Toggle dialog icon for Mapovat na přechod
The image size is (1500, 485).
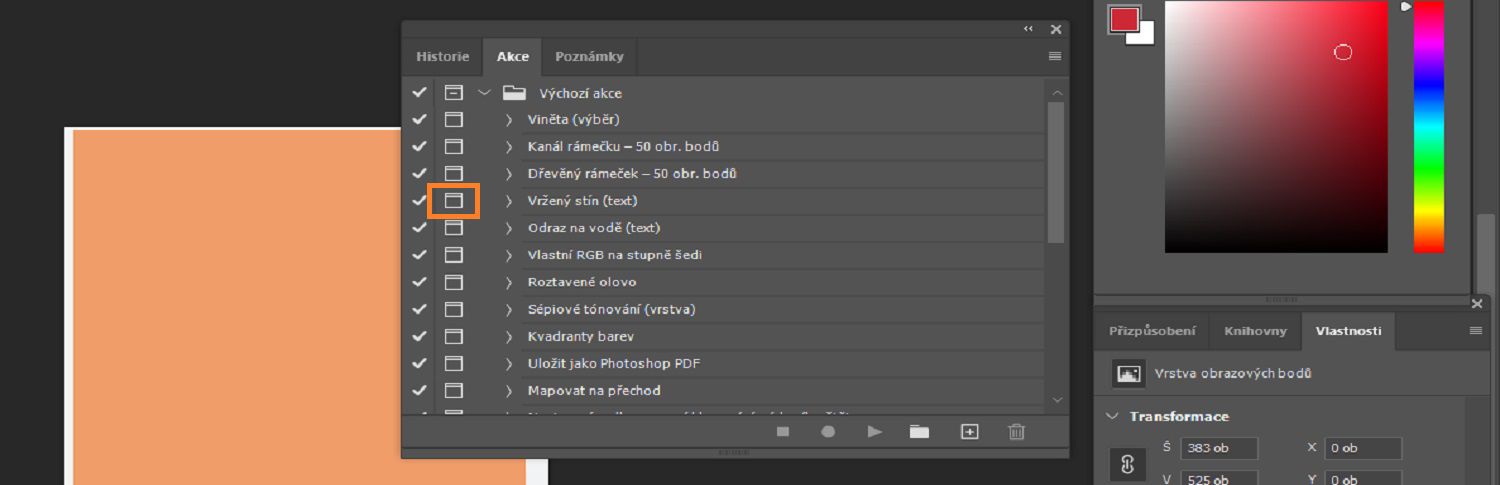click(454, 390)
